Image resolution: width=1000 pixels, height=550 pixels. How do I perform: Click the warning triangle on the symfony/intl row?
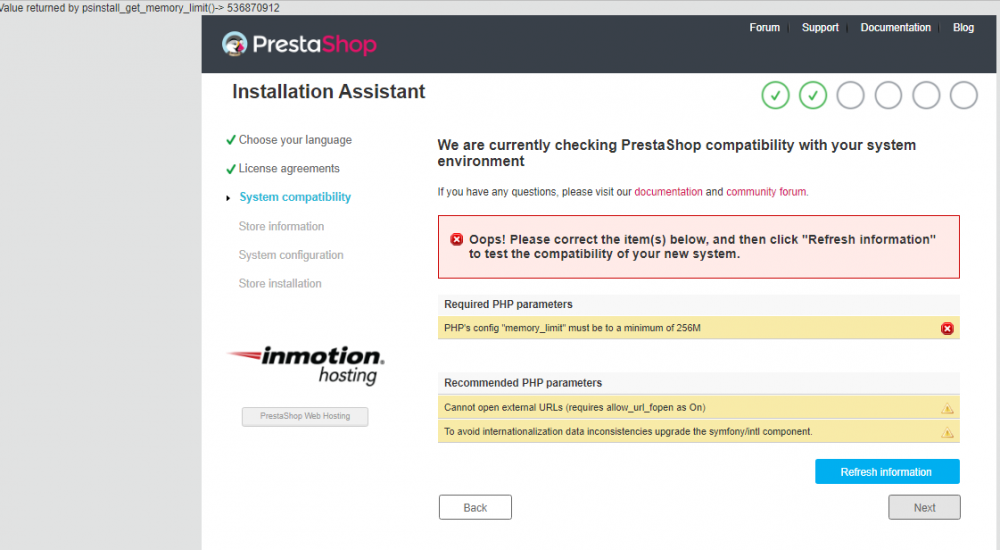tap(947, 433)
